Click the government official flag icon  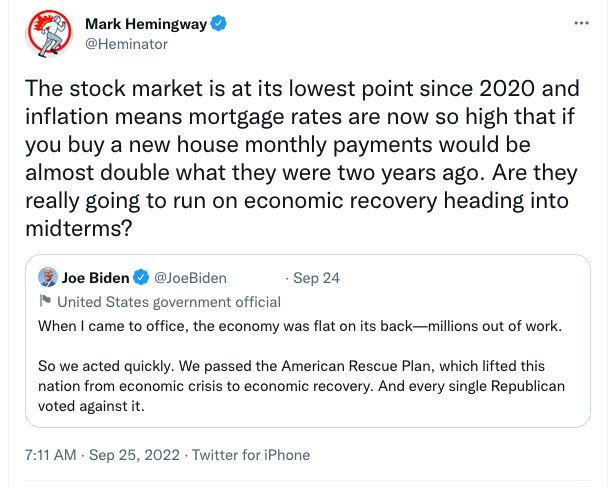coord(44,302)
